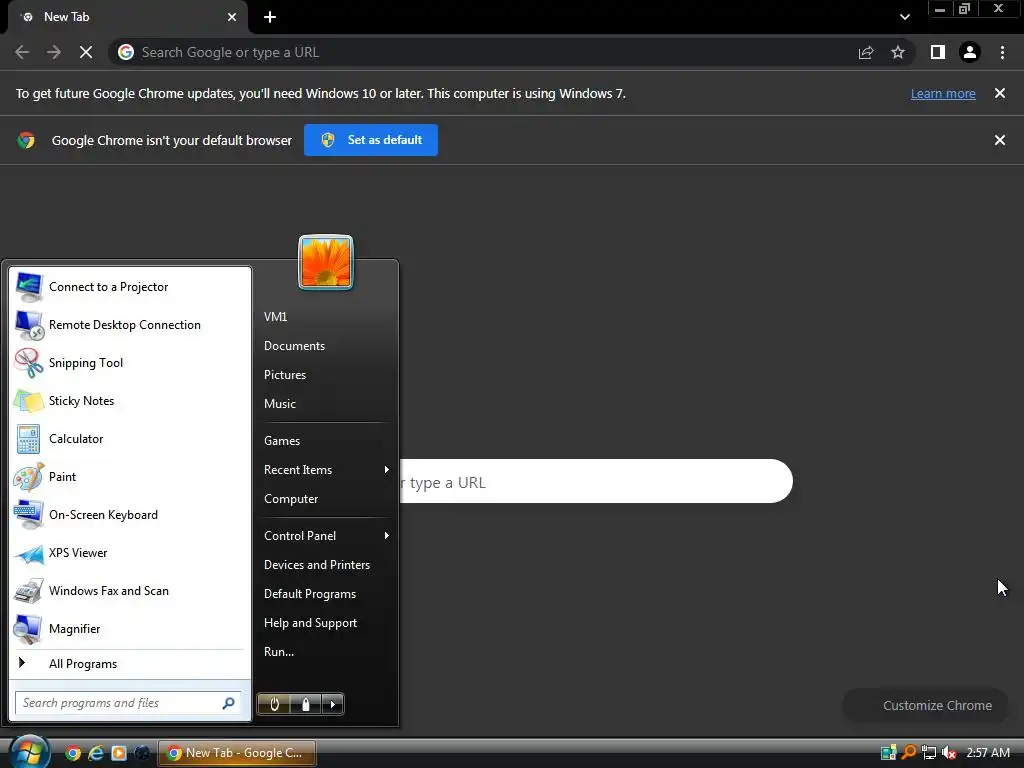
Task: Dismiss the Windows 7 update notice
Action: (x=1000, y=93)
